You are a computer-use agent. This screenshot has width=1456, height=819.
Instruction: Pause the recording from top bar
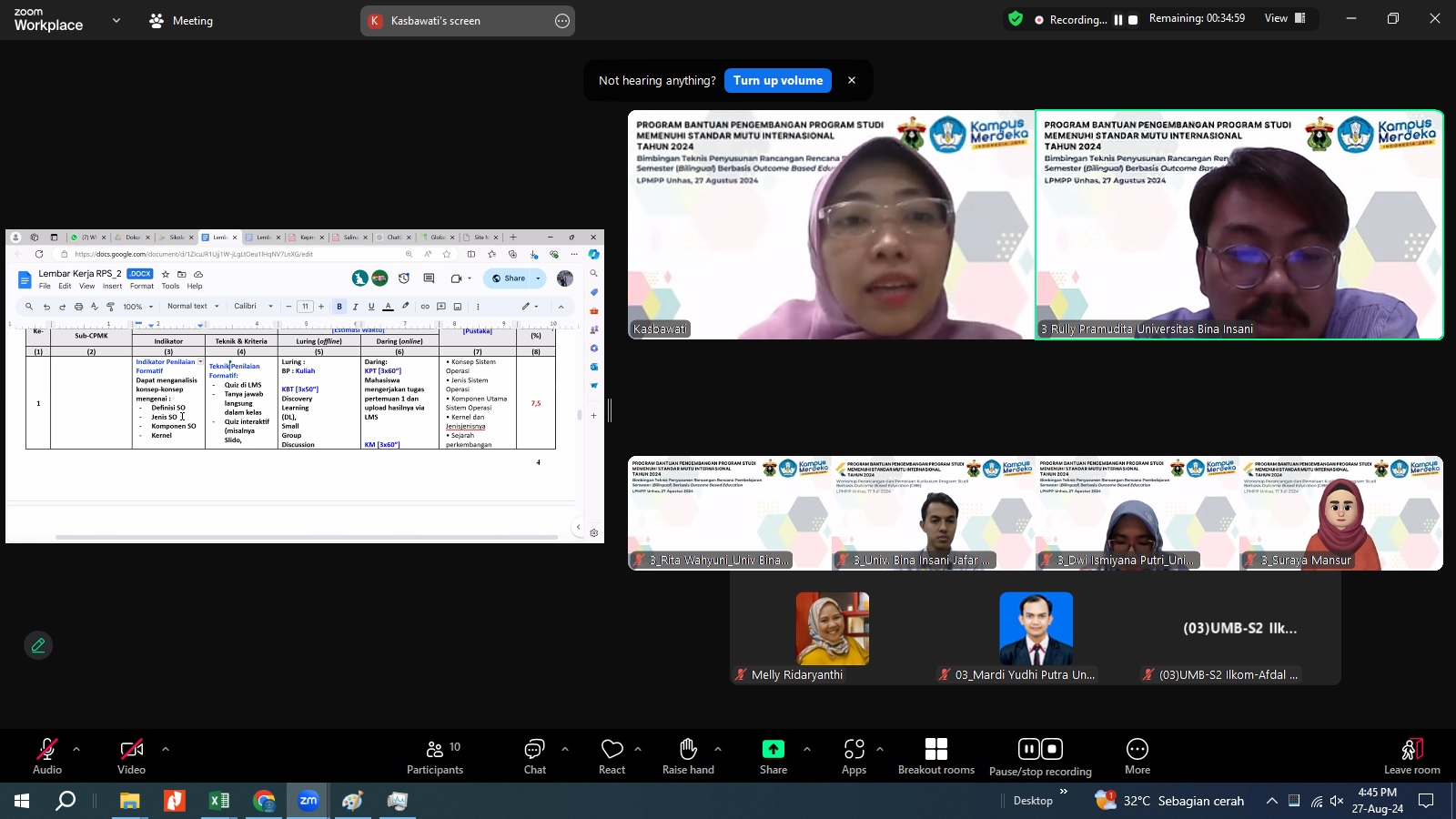pyautogui.click(x=1118, y=19)
